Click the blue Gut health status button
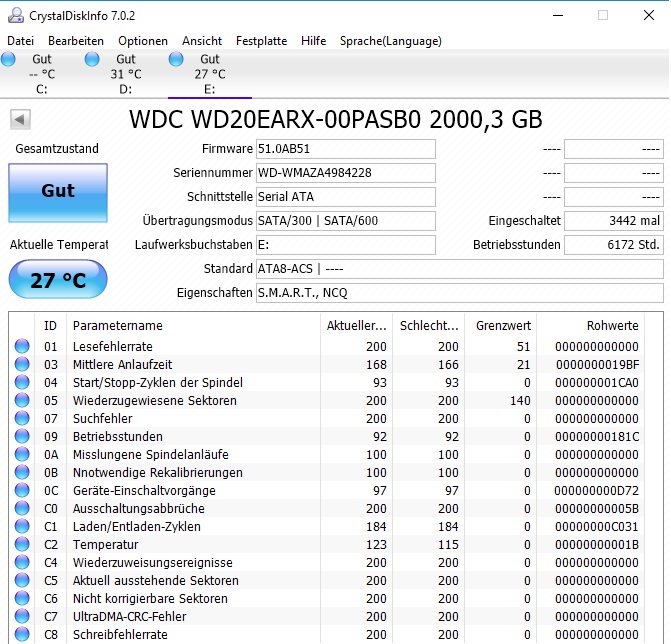Viewport: 671px width, 644px height. [x=58, y=193]
